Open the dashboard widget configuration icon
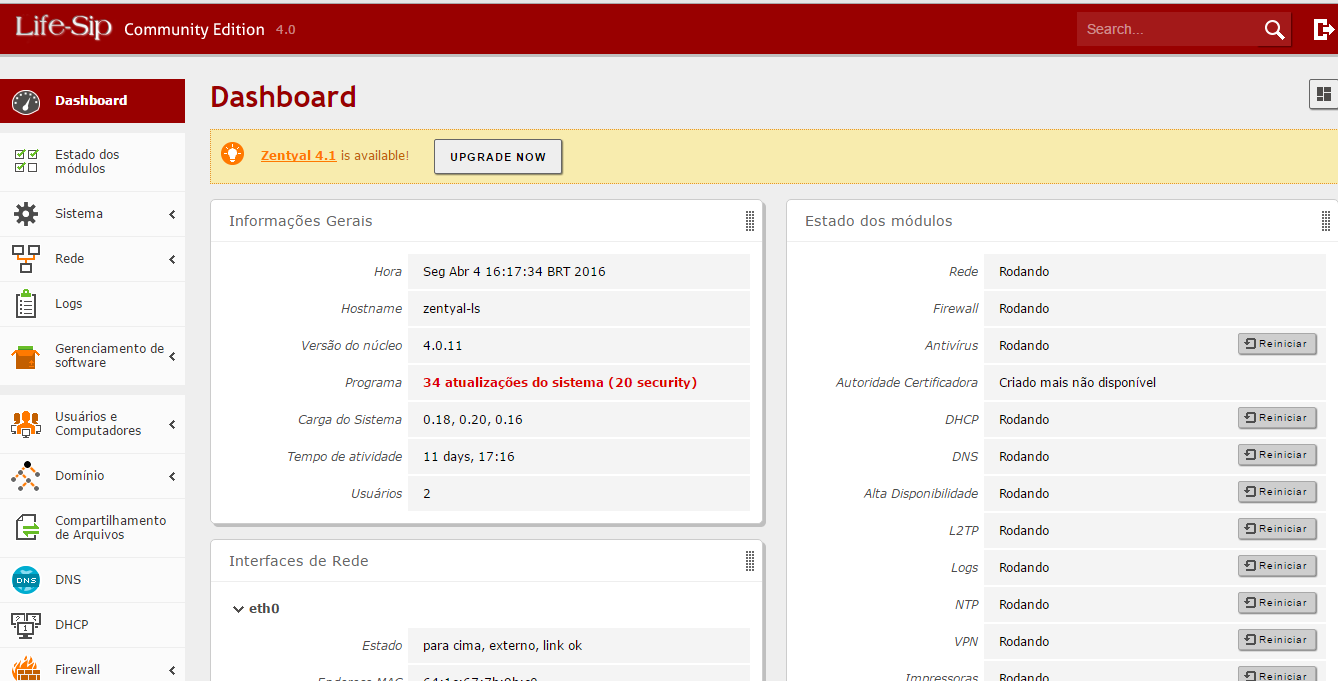This screenshot has height=681, width=1338. [1323, 94]
